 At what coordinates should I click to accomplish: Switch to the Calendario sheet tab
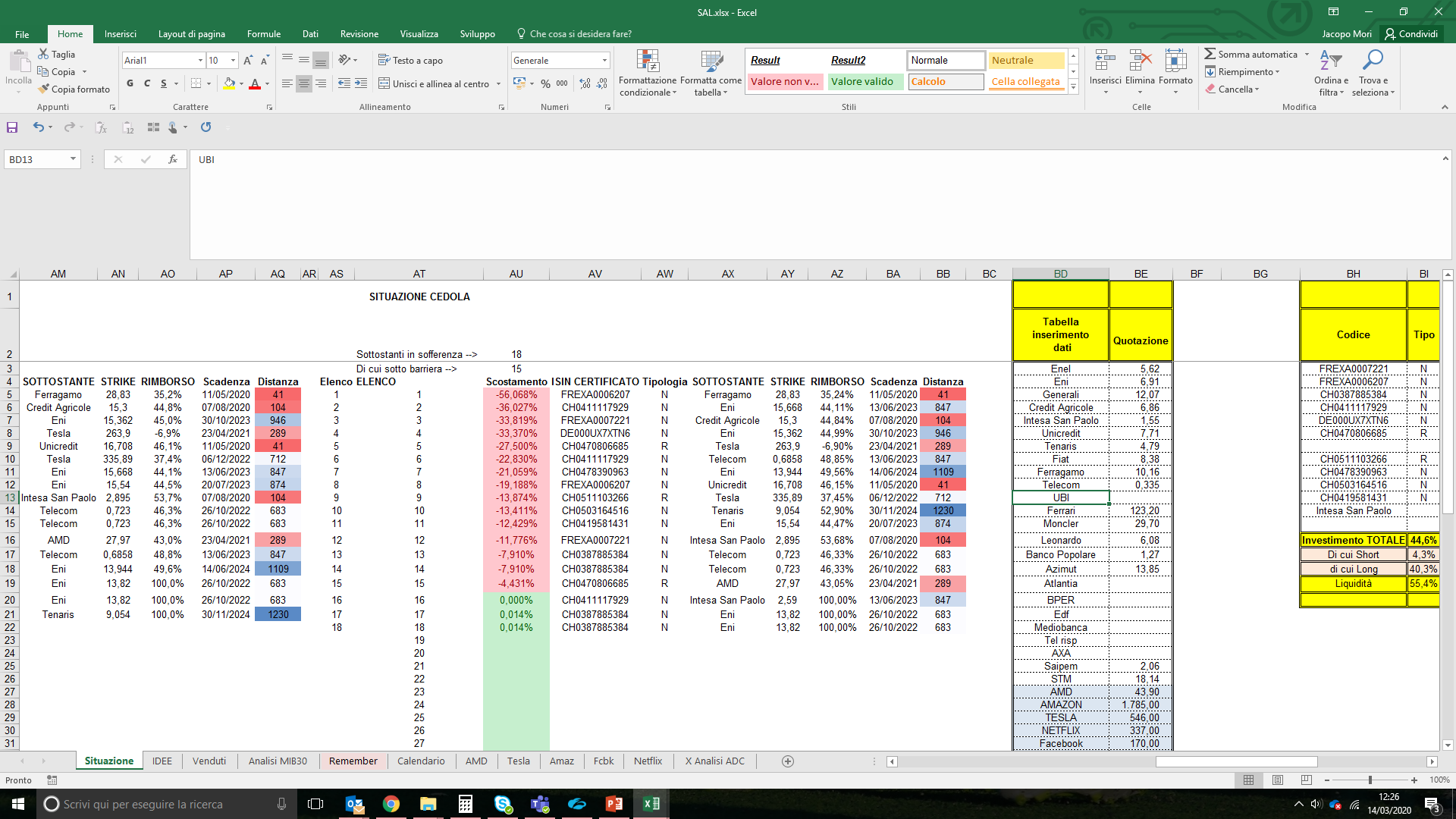(x=421, y=761)
